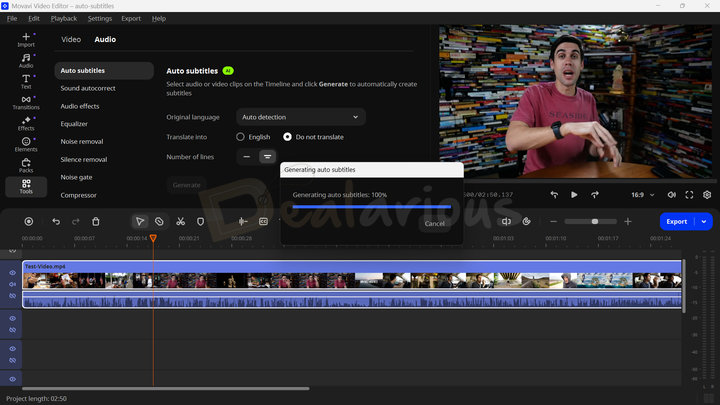Viewport: 720px width, 405px height.
Task: Open the Playback menu
Action: (64, 18)
